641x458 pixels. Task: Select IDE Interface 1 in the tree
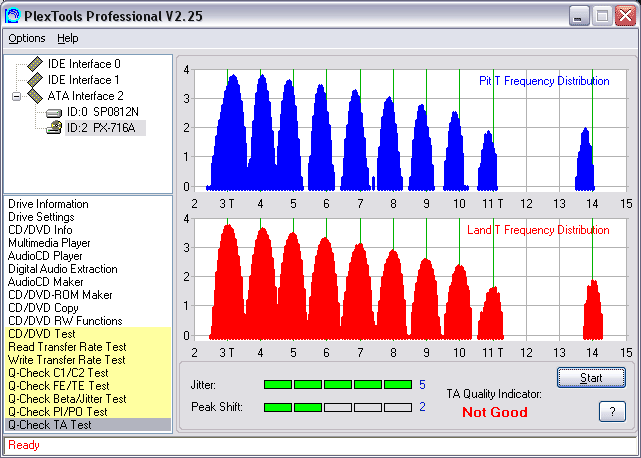tap(84, 80)
